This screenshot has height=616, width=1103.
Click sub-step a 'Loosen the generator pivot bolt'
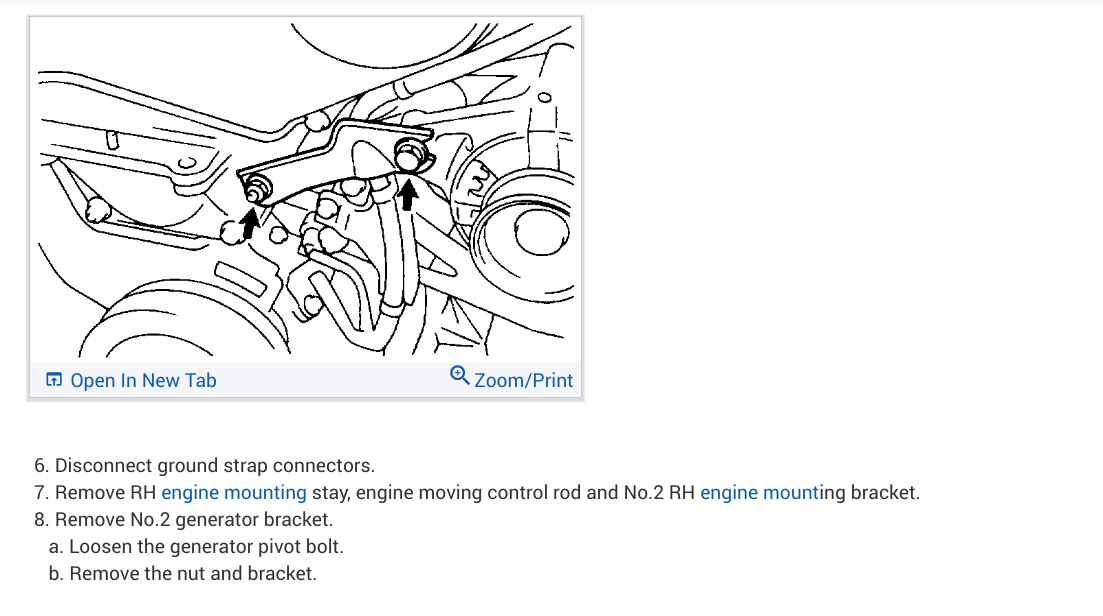(206, 546)
